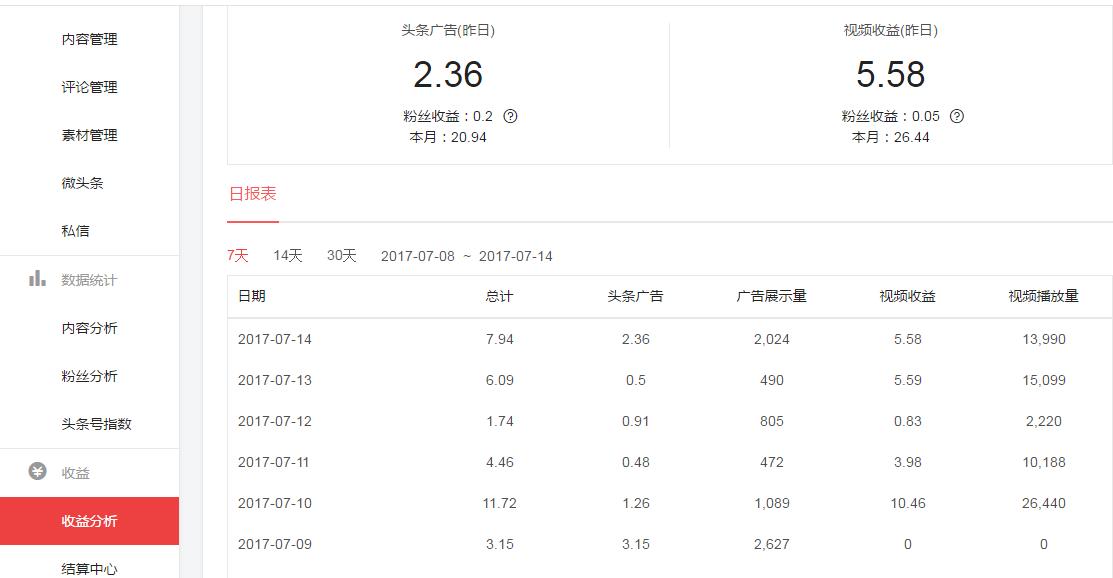Open the help tooltip next to 头条广告 粉丝收益

point(511,116)
